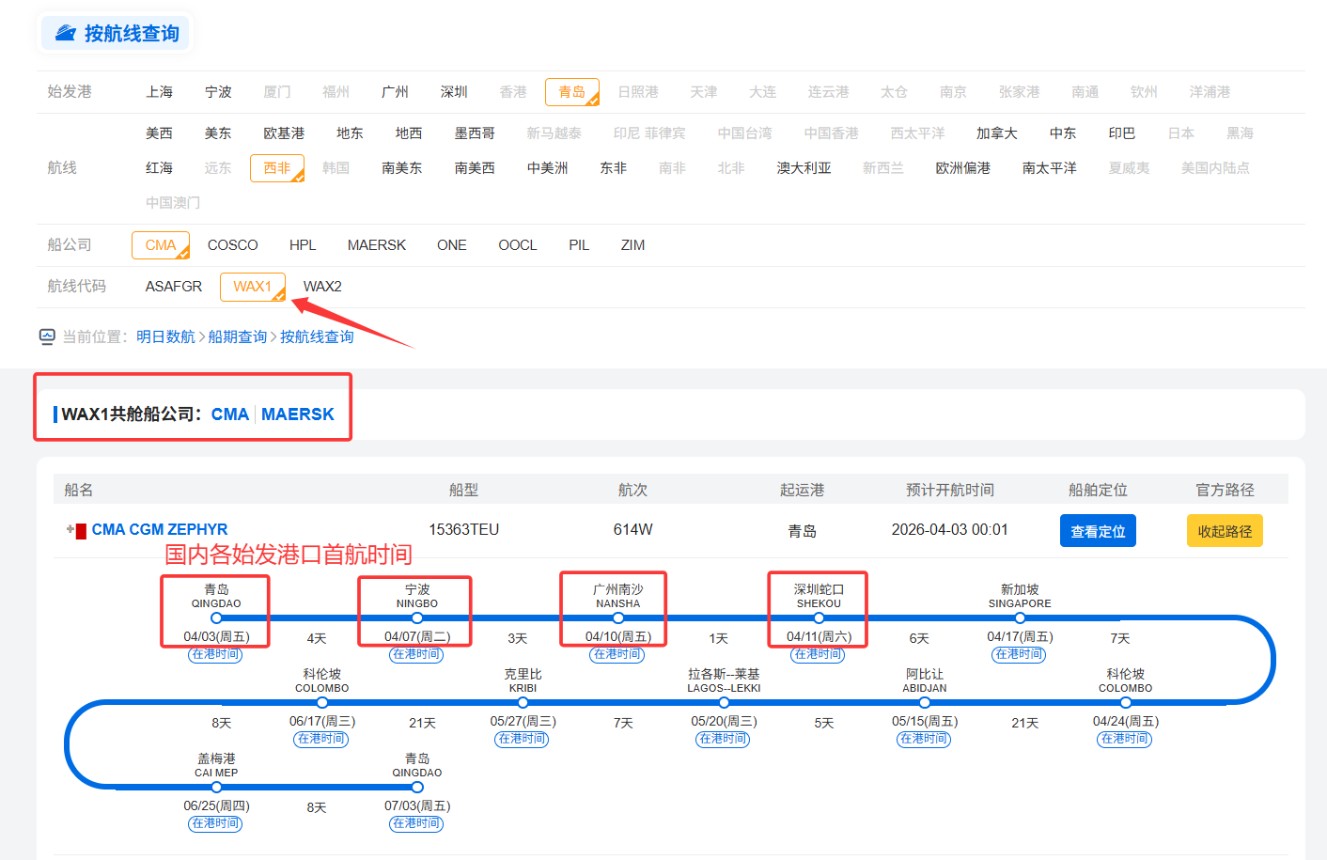Go to 船期查询 in the breadcrumb
This screenshot has width=1327, height=860.
pos(237,337)
